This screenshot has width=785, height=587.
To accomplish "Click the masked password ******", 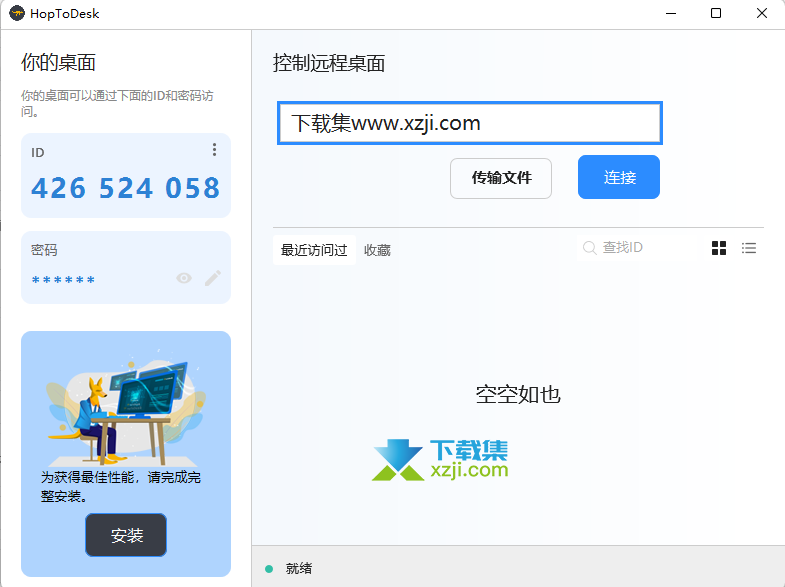I will 63,280.
